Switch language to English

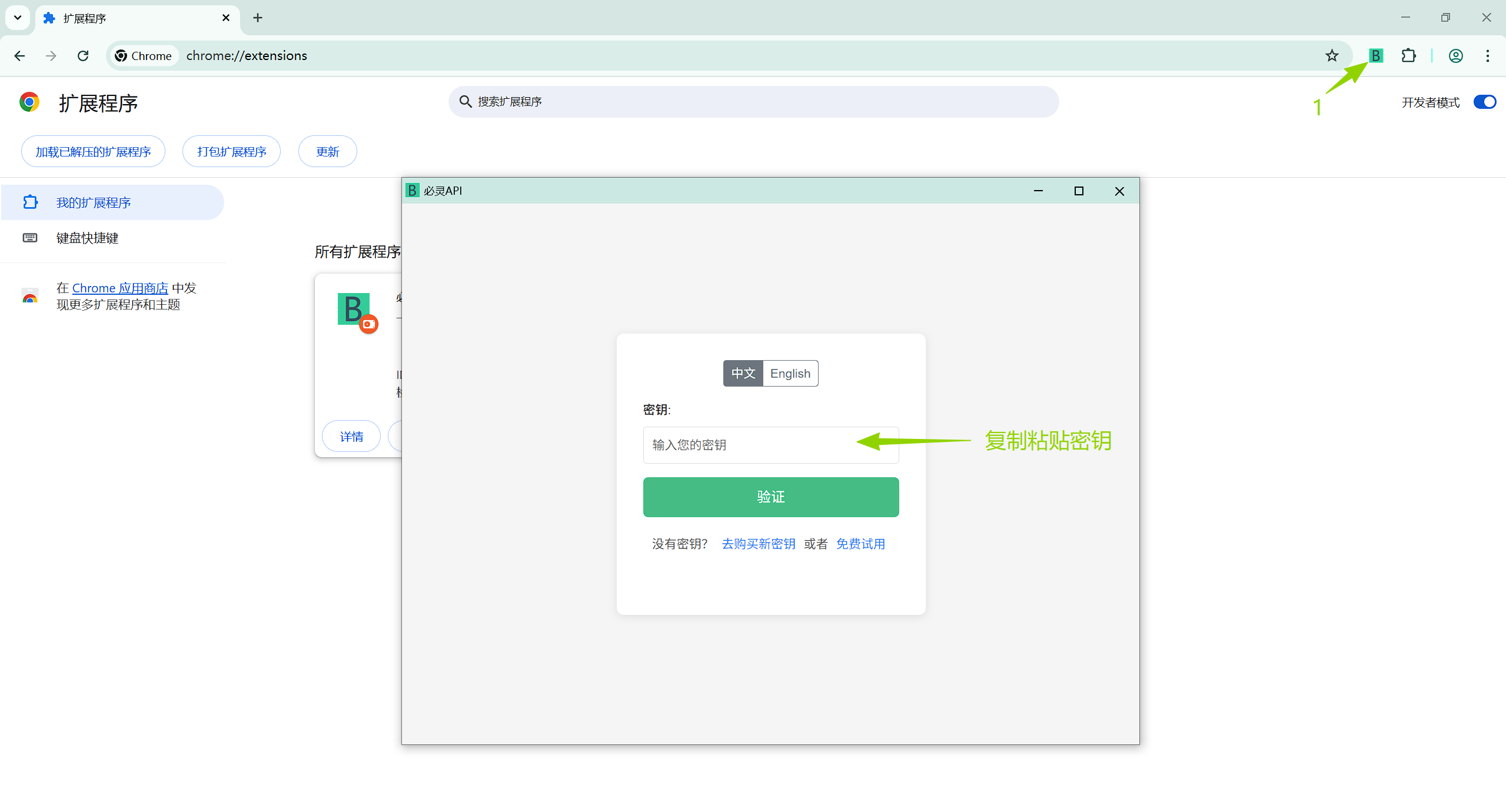[790, 373]
